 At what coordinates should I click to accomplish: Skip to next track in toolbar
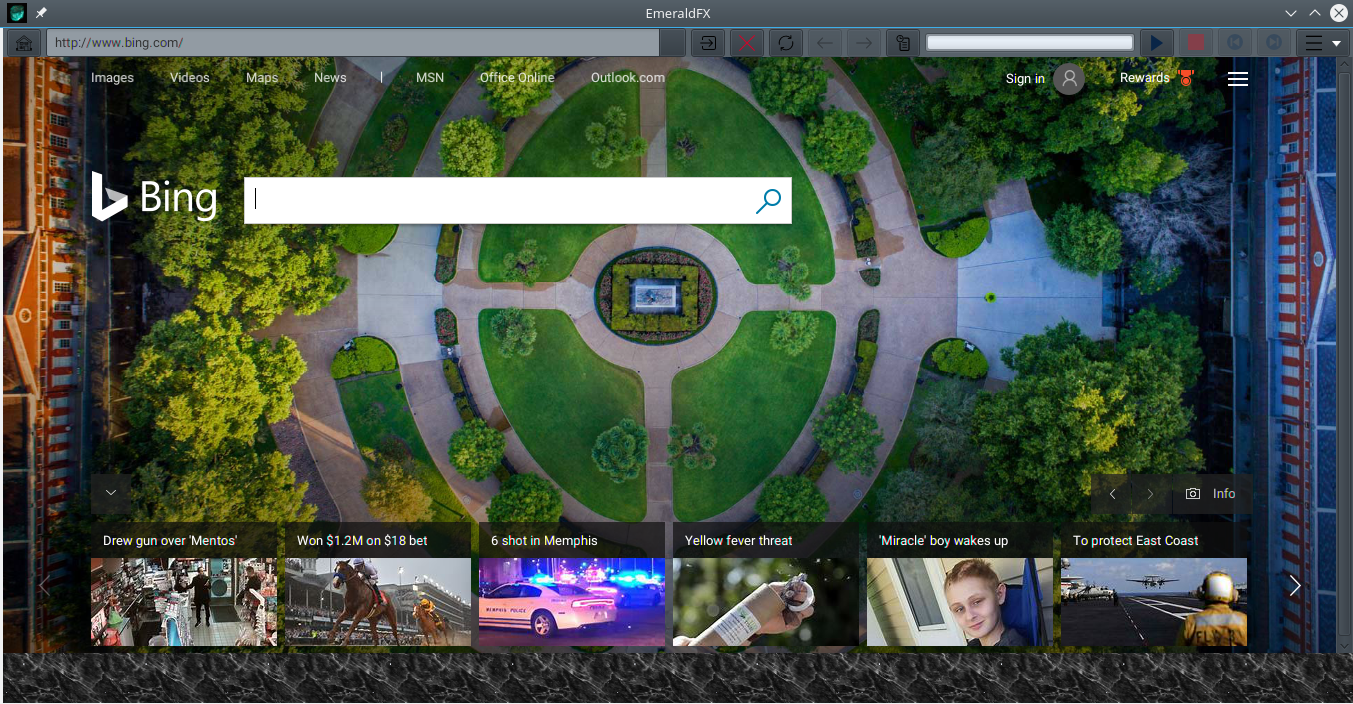1273,43
